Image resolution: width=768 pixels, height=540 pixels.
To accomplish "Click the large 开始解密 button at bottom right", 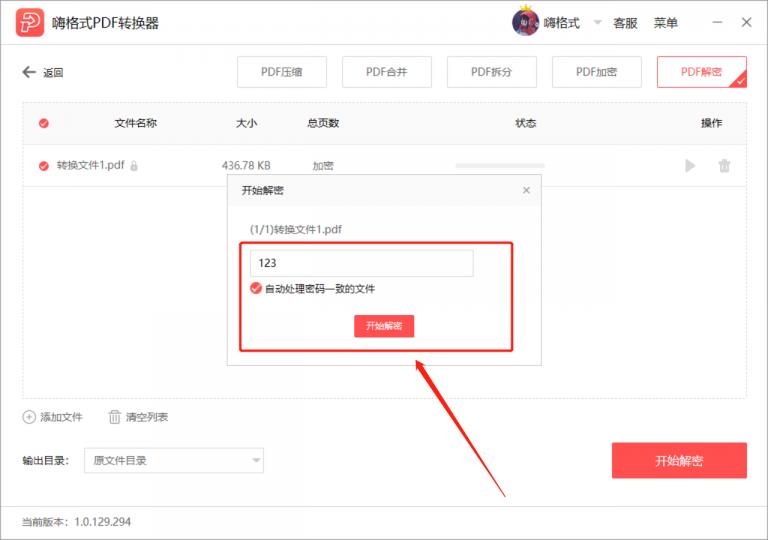I will coord(679,461).
